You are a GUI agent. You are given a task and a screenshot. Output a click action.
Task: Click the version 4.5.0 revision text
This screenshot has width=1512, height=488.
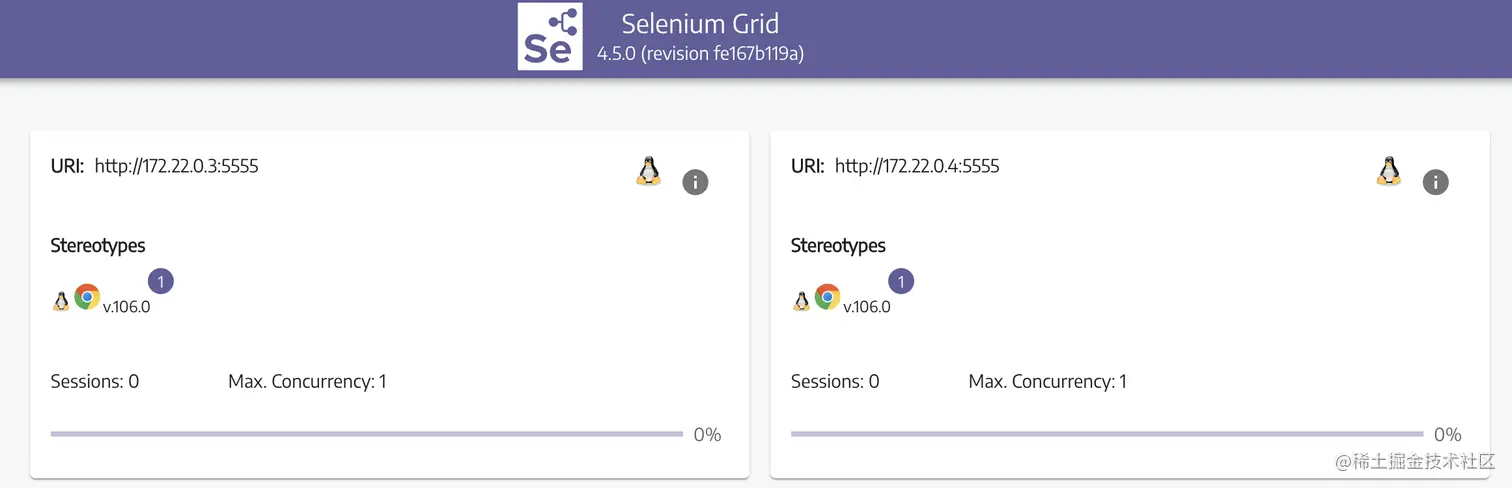click(700, 54)
